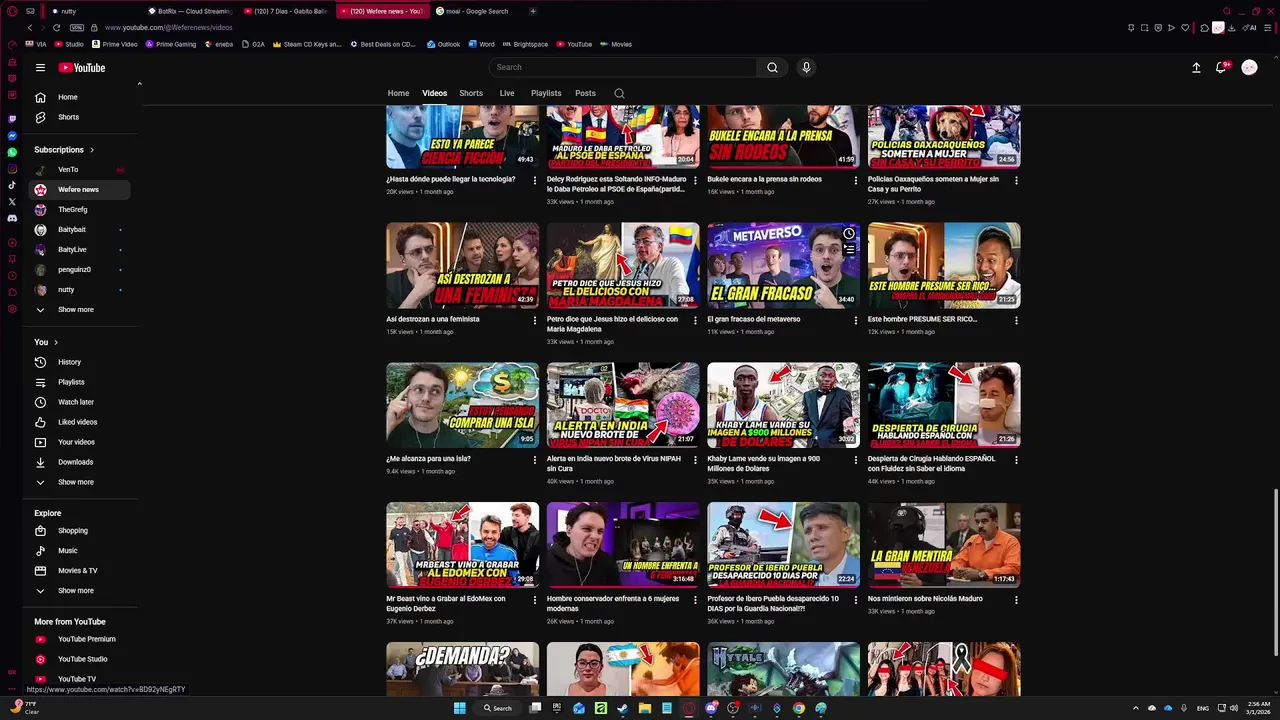Image resolution: width=1280 pixels, height=720 pixels.
Task: Switch to the channel Home tab
Action: [398, 93]
